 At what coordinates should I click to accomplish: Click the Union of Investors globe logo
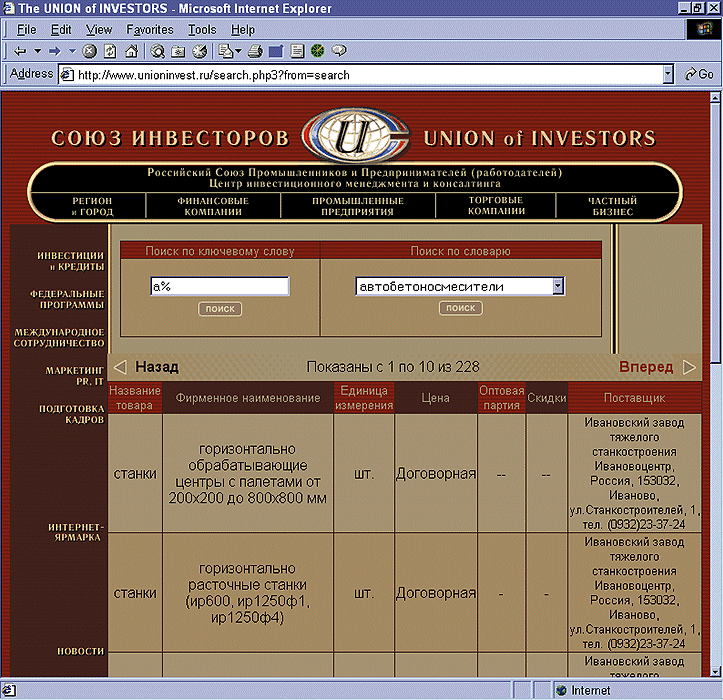(356, 136)
